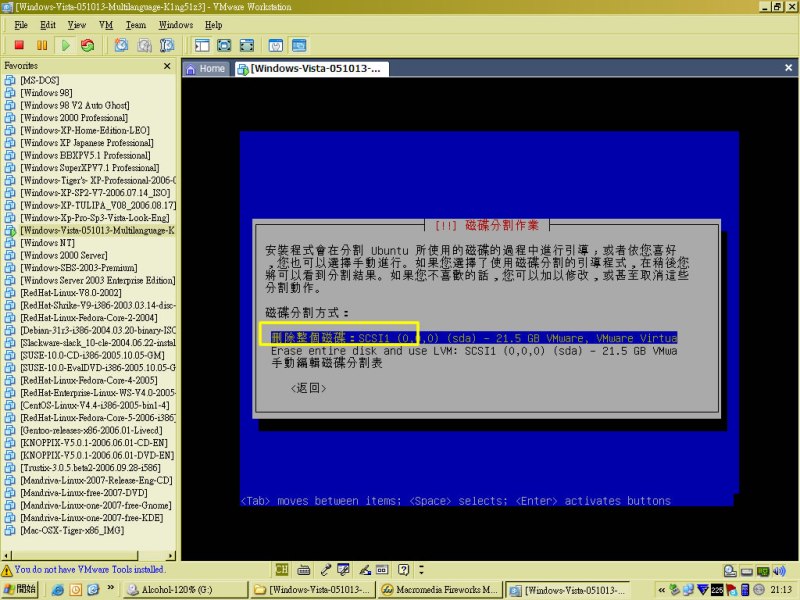Open the Windows menu
The height and width of the screenshot is (600, 800).
(x=176, y=25)
